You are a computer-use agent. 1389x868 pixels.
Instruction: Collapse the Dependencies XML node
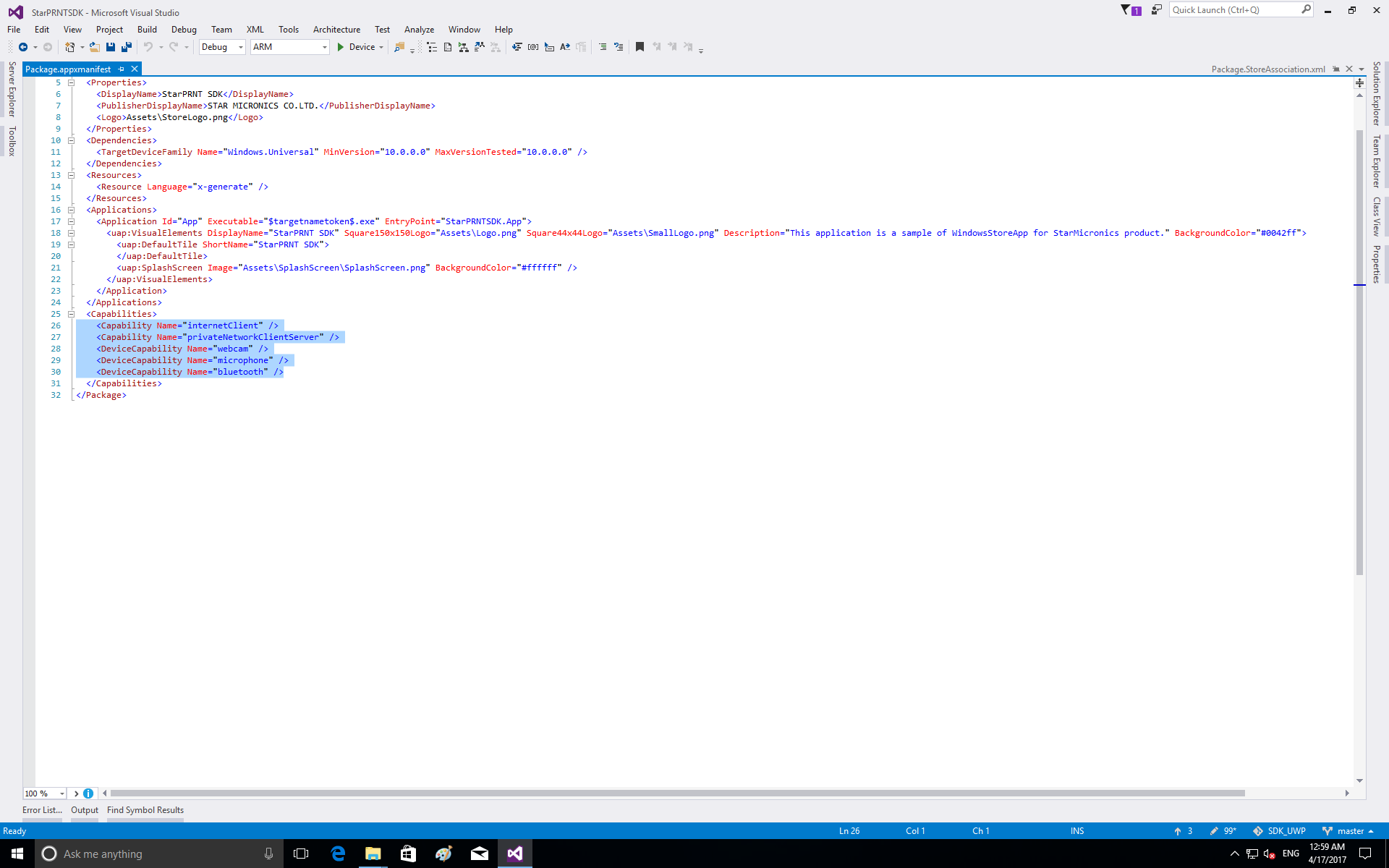(71, 140)
